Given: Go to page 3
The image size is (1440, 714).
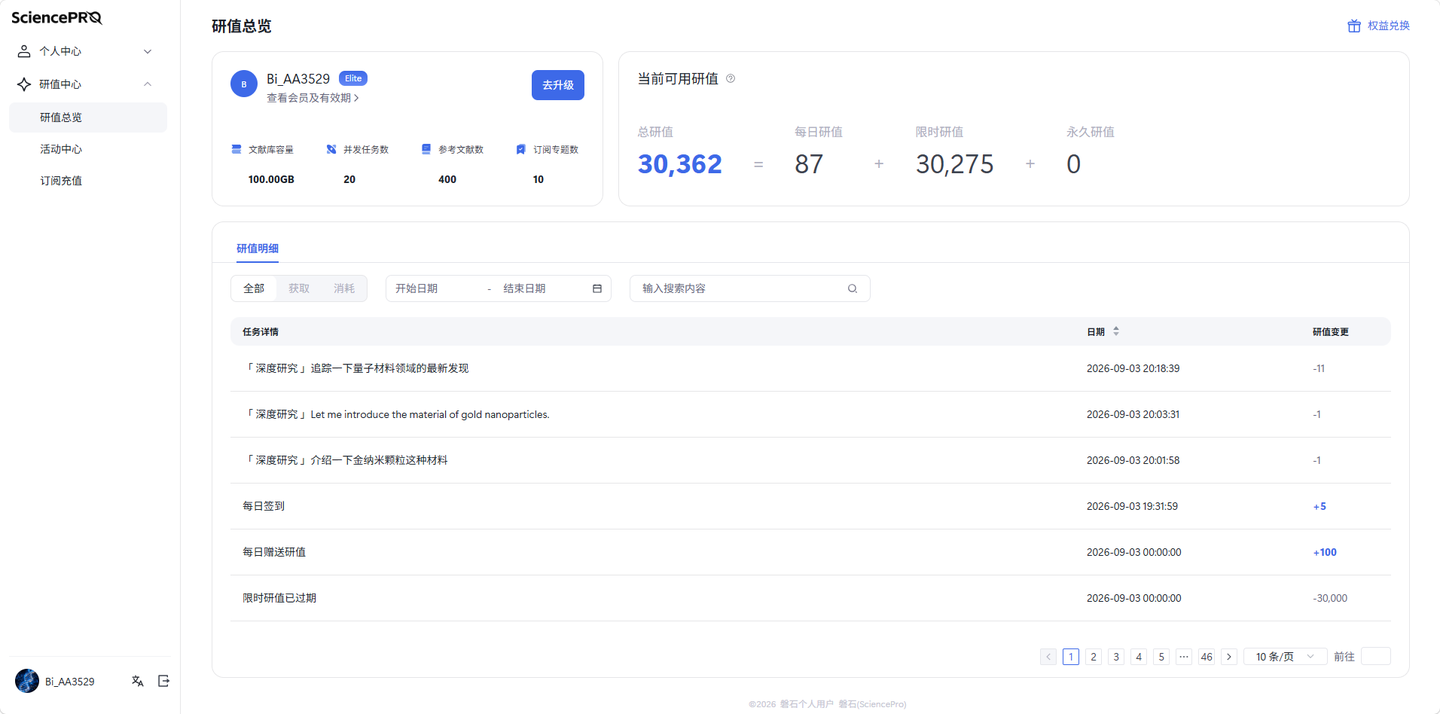Looking at the screenshot, I should click(x=1116, y=657).
